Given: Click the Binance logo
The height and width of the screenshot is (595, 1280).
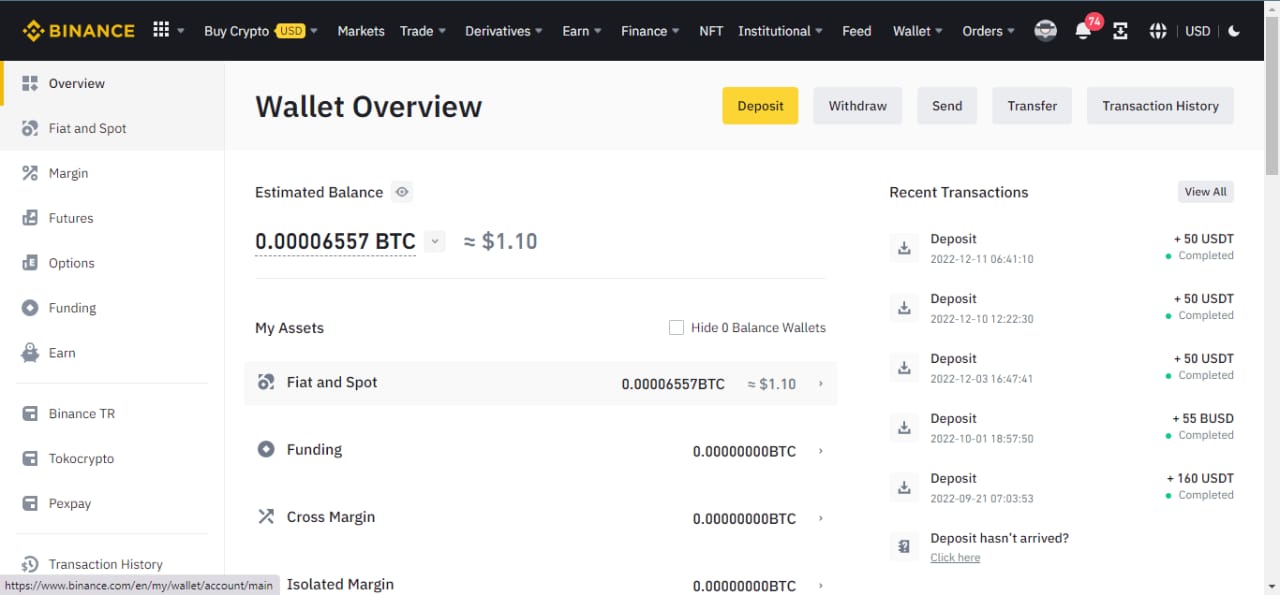Looking at the screenshot, I should (x=78, y=30).
